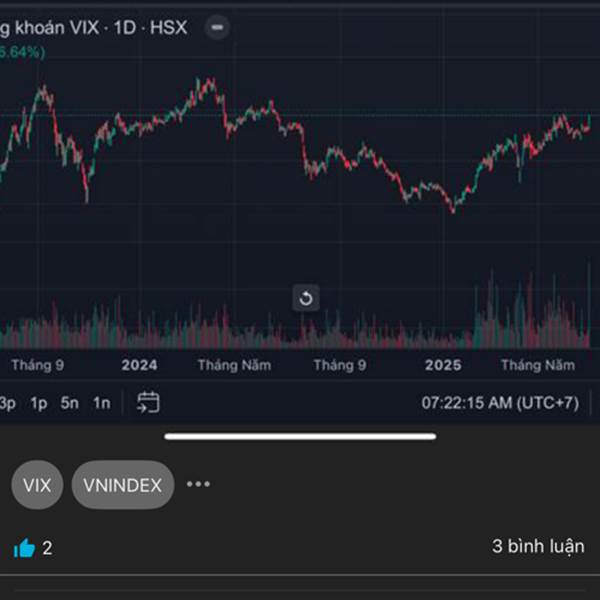Image resolution: width=600 pixels, height=600 pixels.
Task: Click the Tháng 9 label near 2025
Action: tap(340, 365)
